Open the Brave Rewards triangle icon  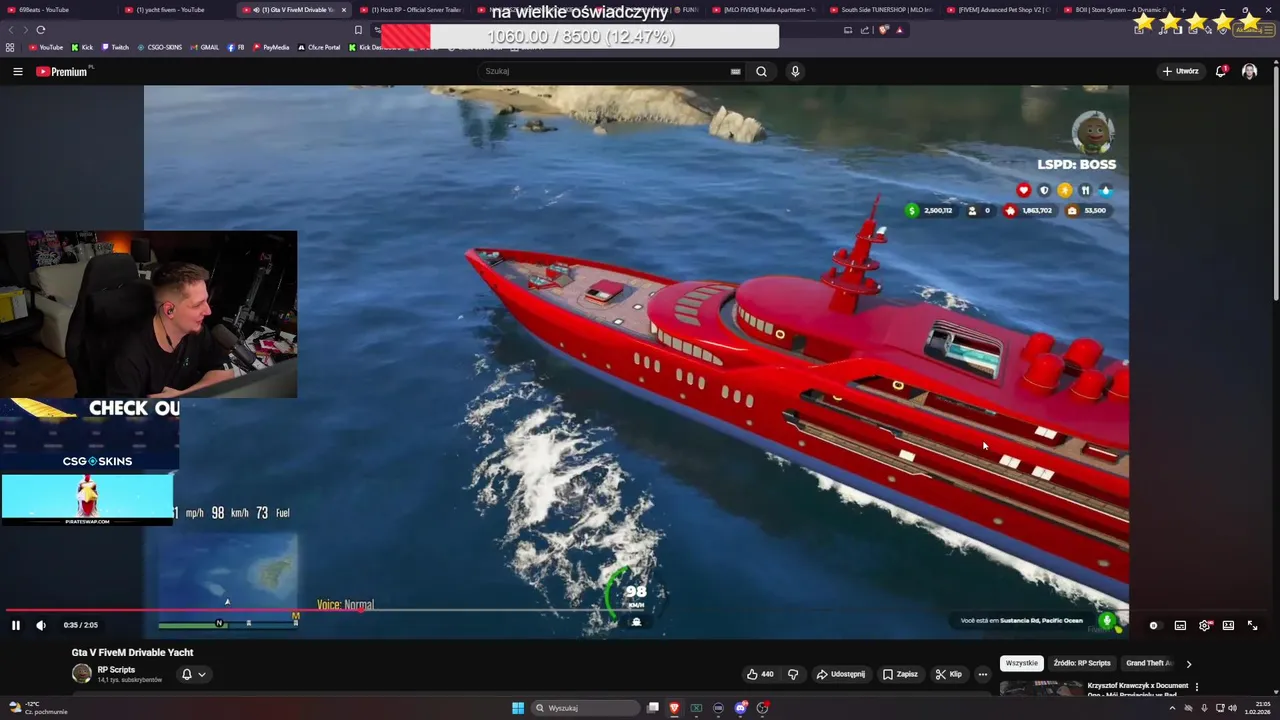coord(899,30)
